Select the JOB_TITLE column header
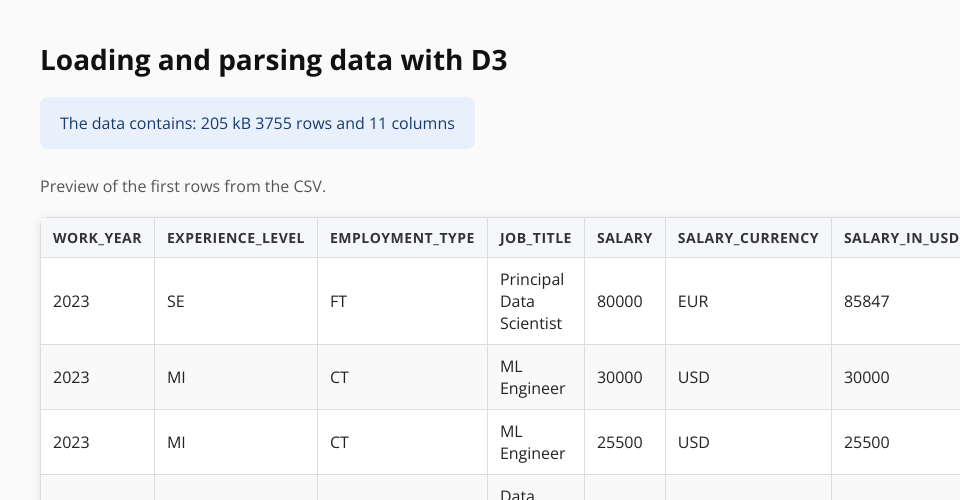The width and height of the screenshot is (960, 500). 535,238
